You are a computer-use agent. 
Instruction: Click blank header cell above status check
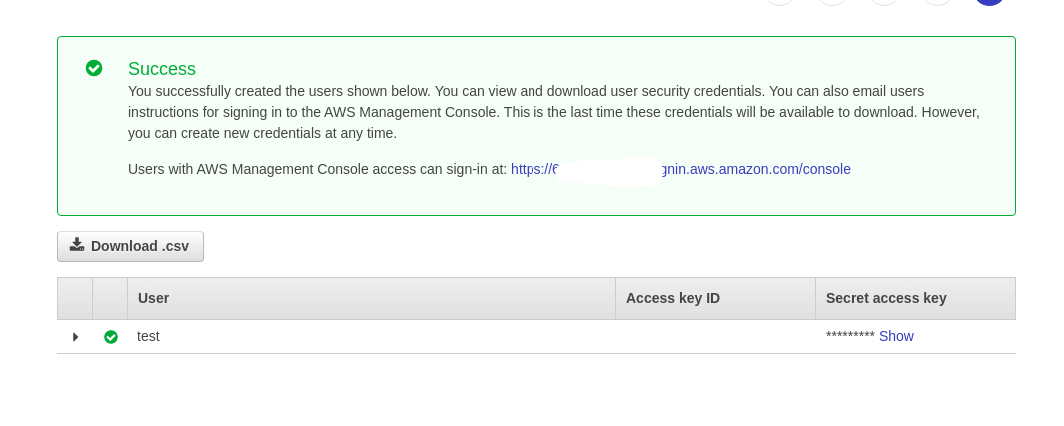click(110, 298)
